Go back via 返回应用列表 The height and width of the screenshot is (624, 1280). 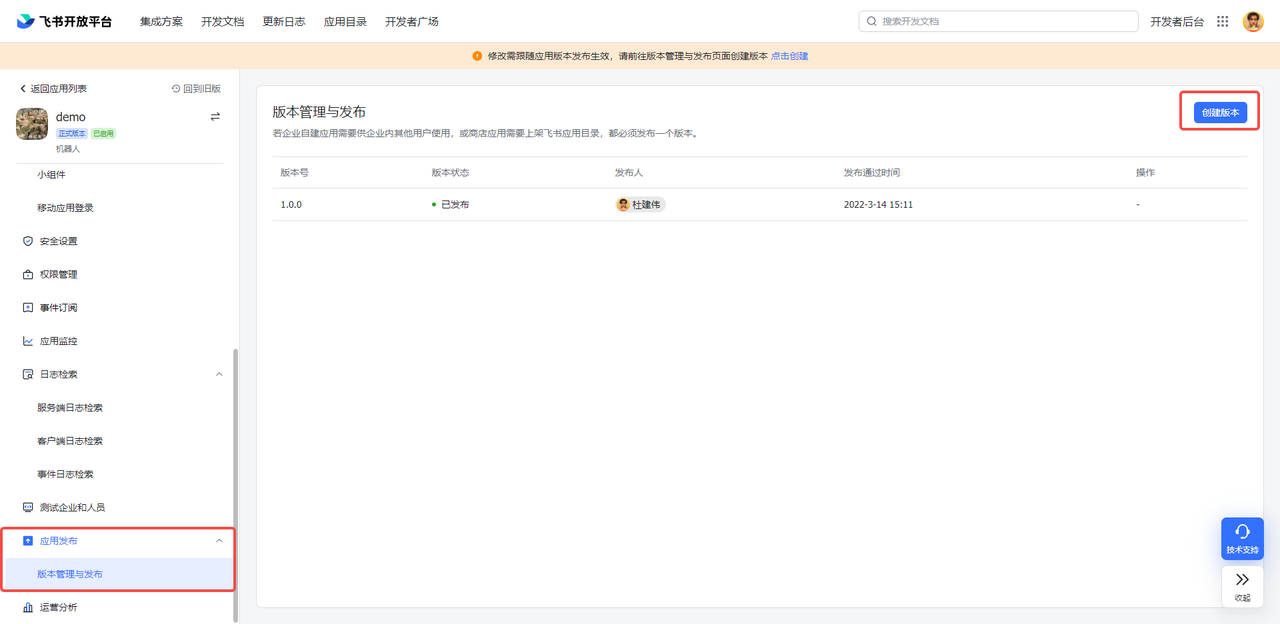pos(54,89)
